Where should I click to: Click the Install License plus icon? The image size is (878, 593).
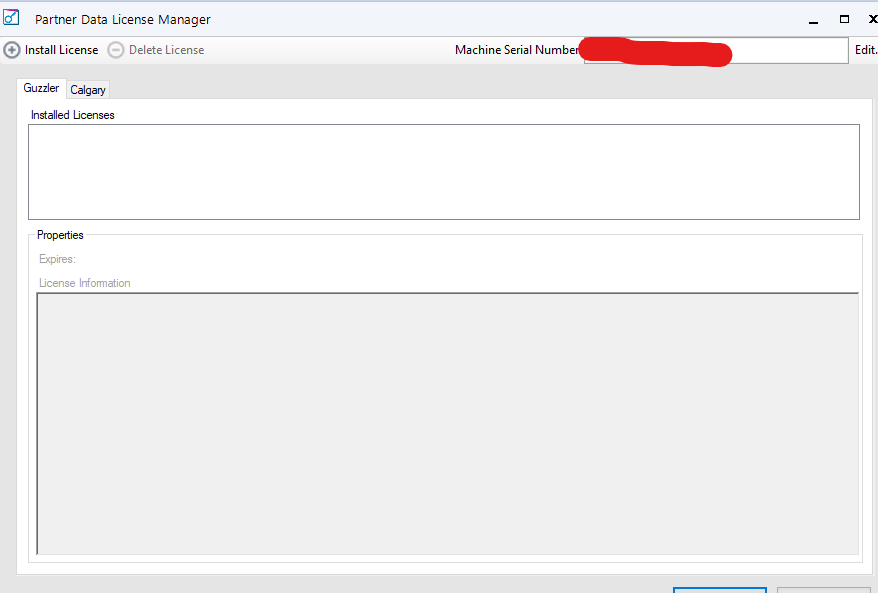tap(11, 49)
